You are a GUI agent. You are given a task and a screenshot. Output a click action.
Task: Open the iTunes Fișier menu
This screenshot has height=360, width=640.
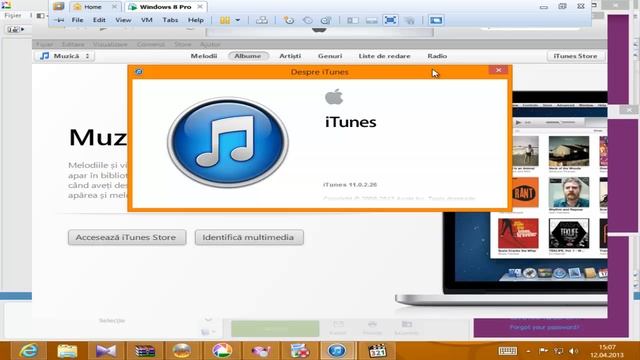[44, 44]
